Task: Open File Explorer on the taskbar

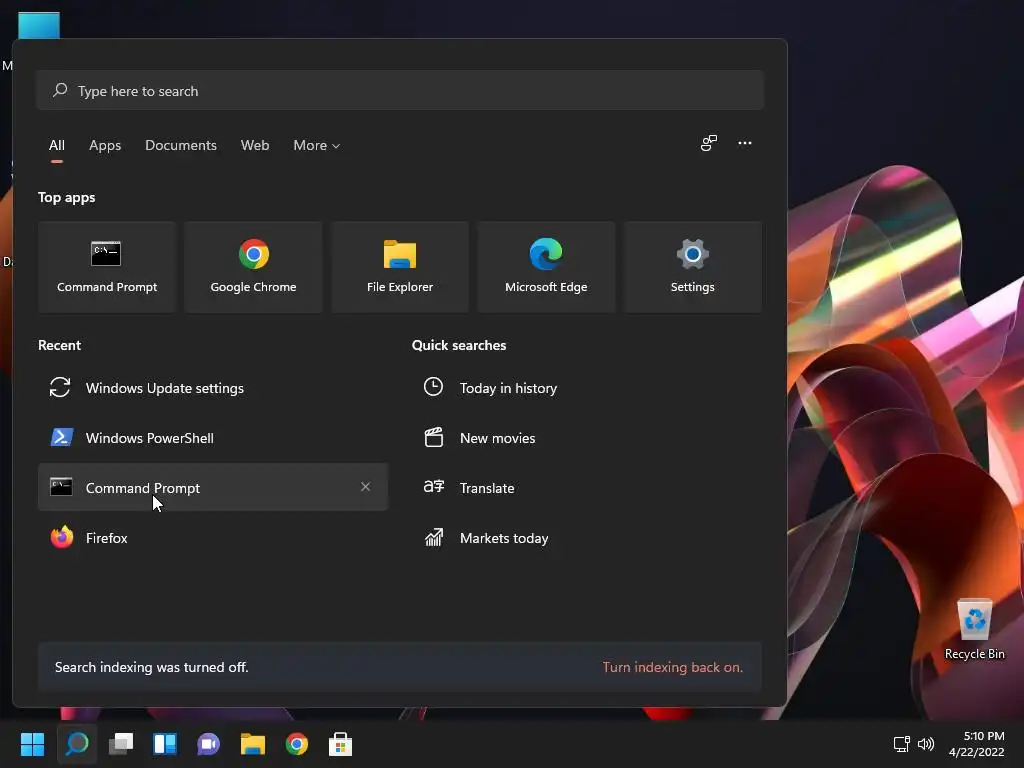Action: click(253, 744)
